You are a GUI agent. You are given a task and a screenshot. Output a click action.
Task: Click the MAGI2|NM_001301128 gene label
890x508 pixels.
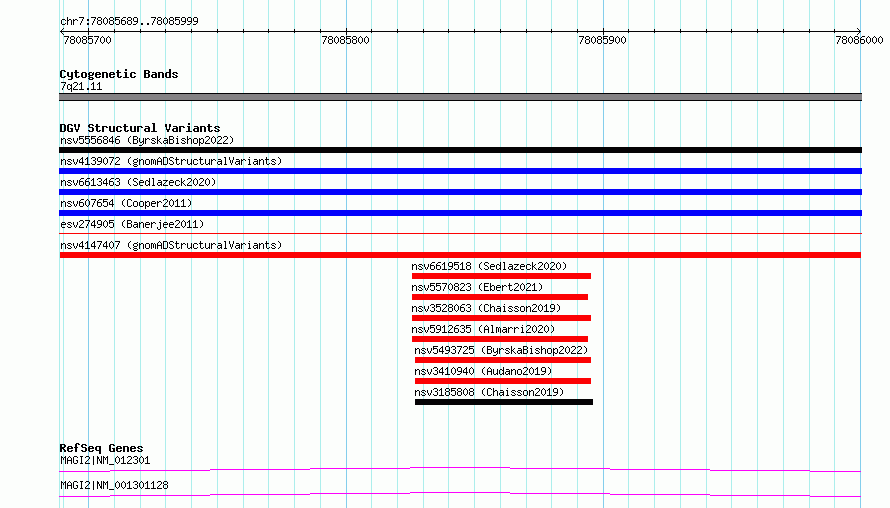(114, 485)
